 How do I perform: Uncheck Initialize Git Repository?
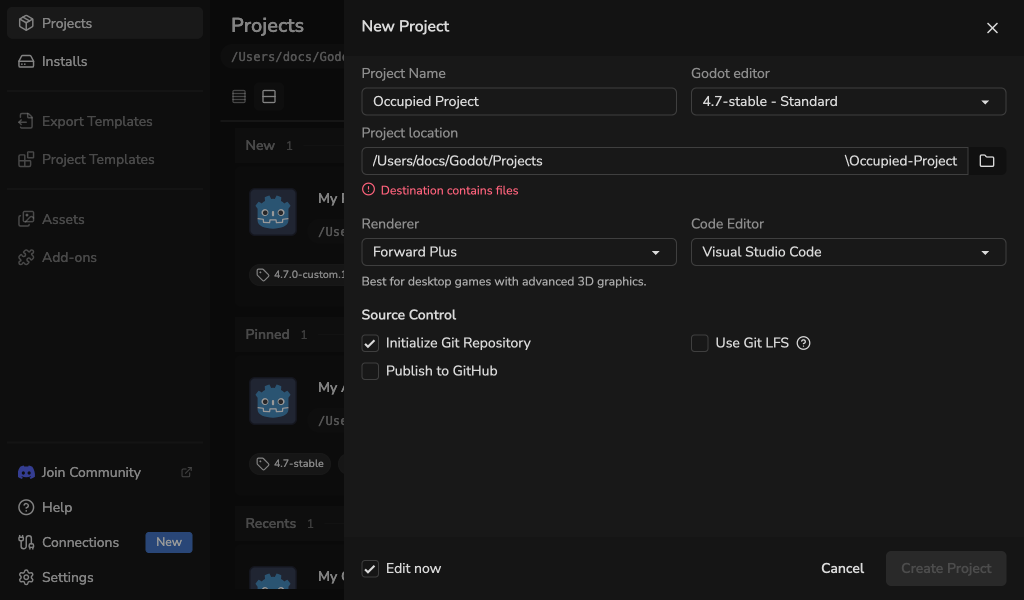(x=370, y=343)
